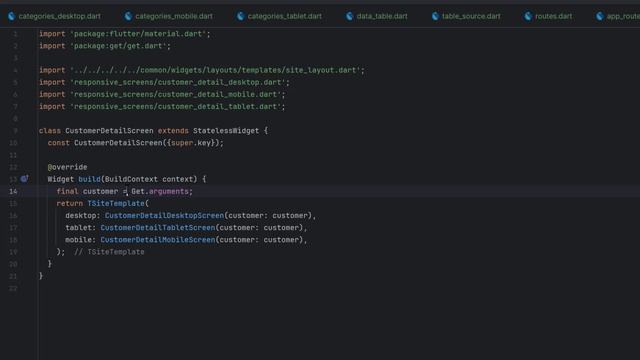Switch to table_source.dart tab
This screenshot has width=640, height=360.
pos(466,16)
